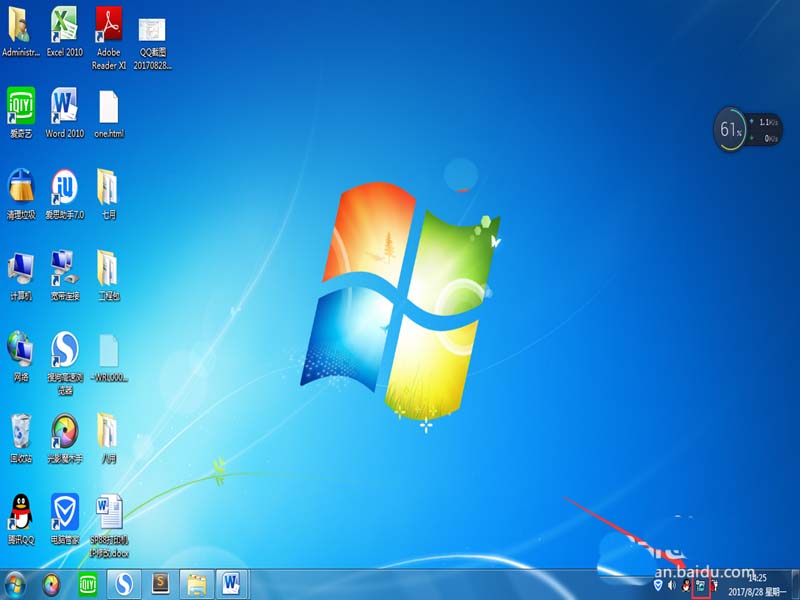This screenshot has width=800, height=600.
Task: Open the Administrator user folder icon
Action: point(21,31)
